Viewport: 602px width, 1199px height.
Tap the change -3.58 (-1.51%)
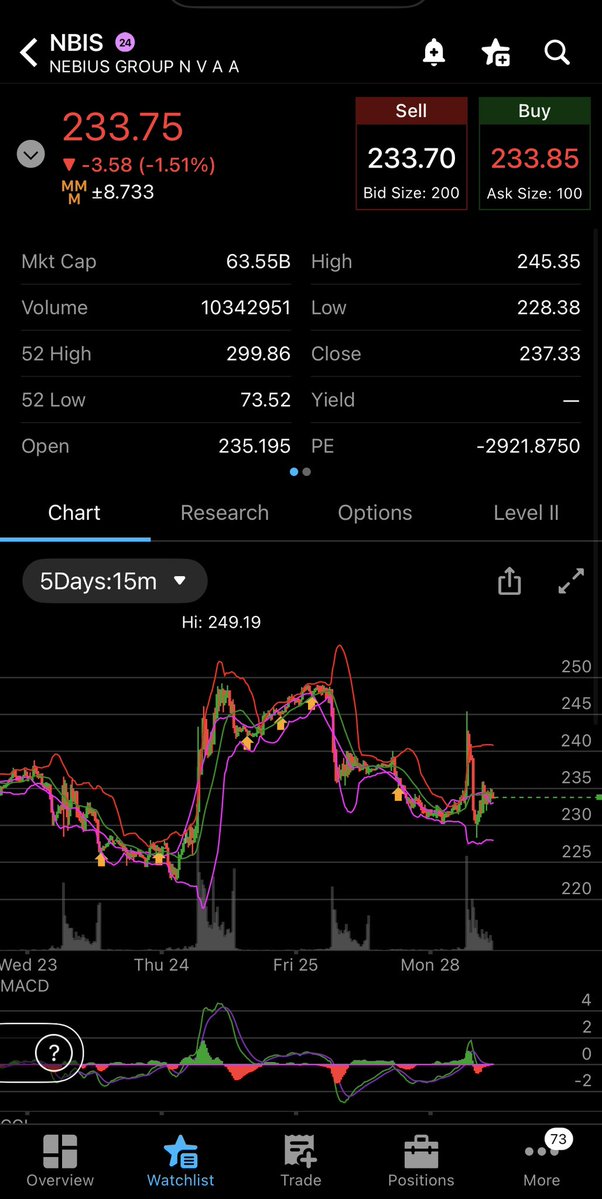coord(138,164)
